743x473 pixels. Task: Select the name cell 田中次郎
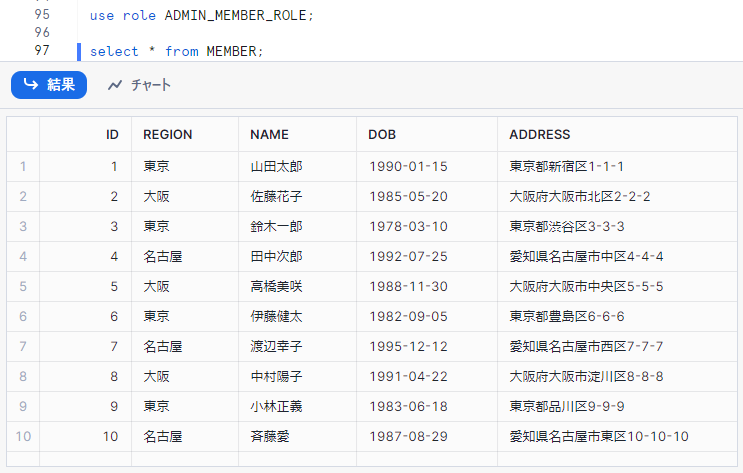tap(297, 256)
